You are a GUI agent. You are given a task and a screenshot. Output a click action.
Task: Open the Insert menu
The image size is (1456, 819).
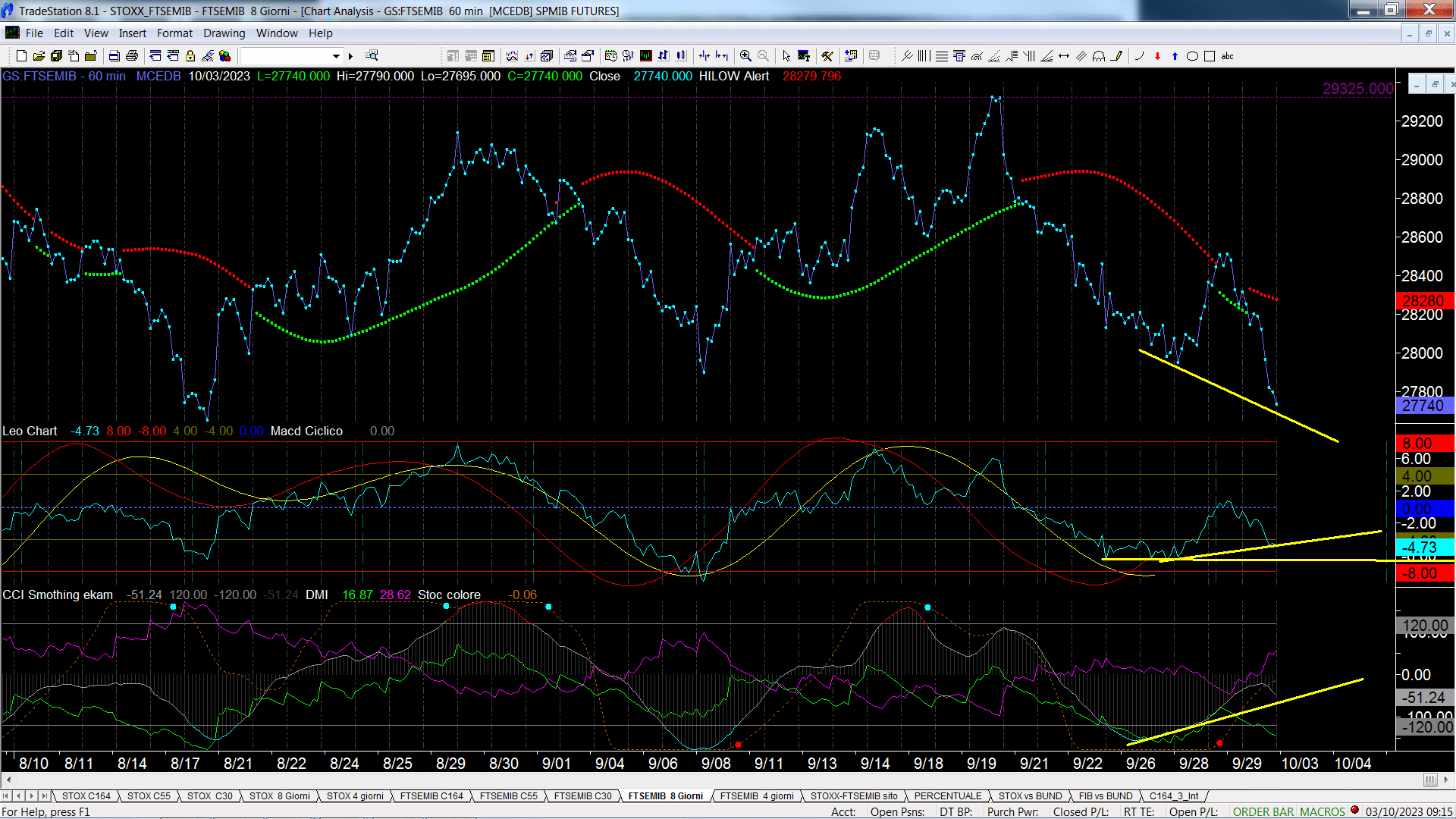pos(133,33)
